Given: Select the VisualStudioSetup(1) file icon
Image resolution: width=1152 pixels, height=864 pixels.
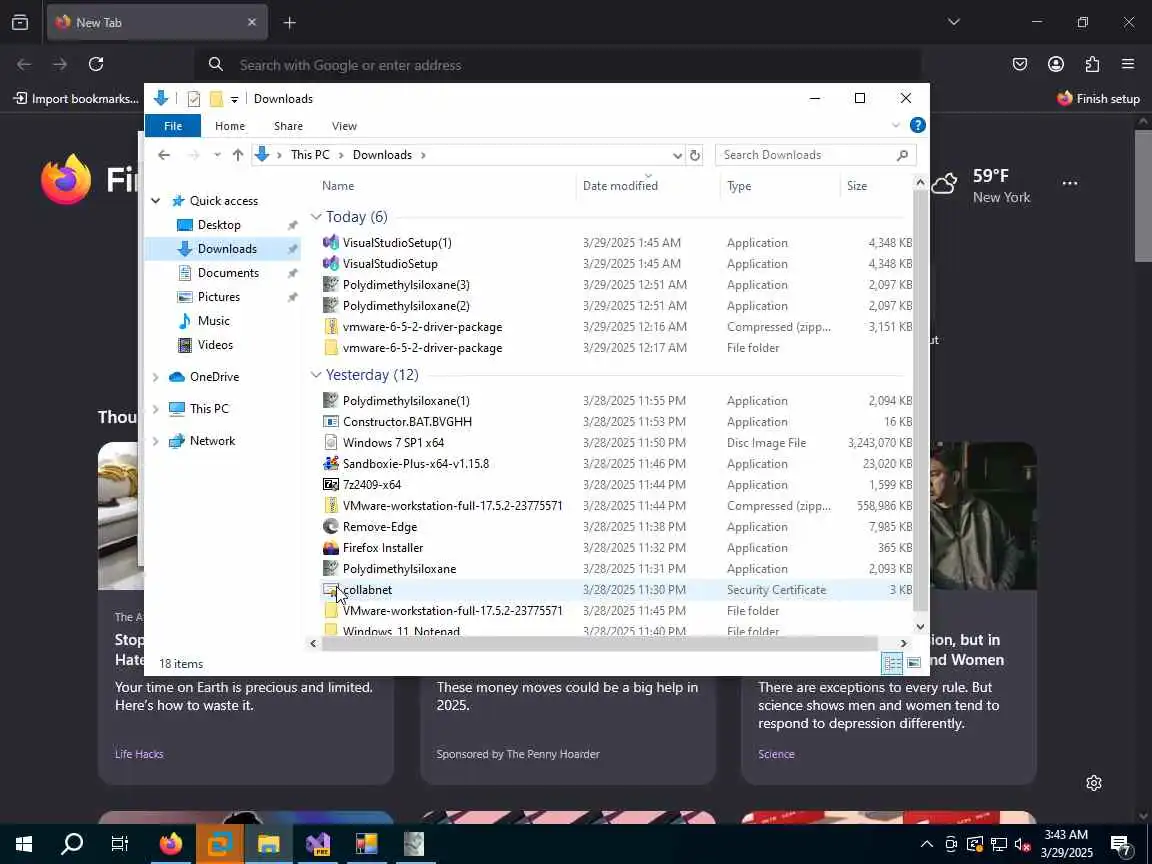Looking at the screenshot, I should coord(331,242).
